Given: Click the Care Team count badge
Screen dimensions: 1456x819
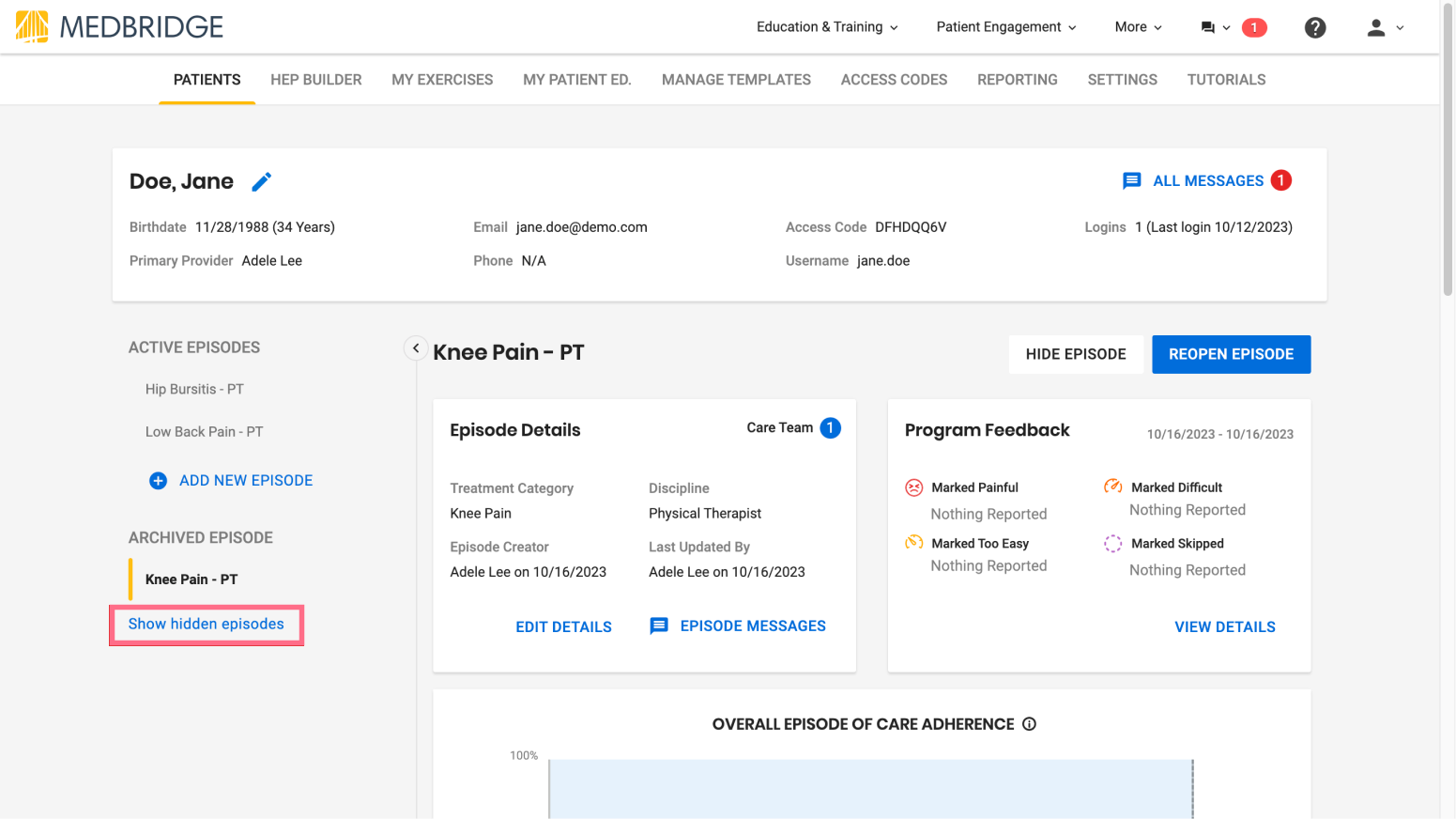Looking at the screenshot, I should pos(830,427).
